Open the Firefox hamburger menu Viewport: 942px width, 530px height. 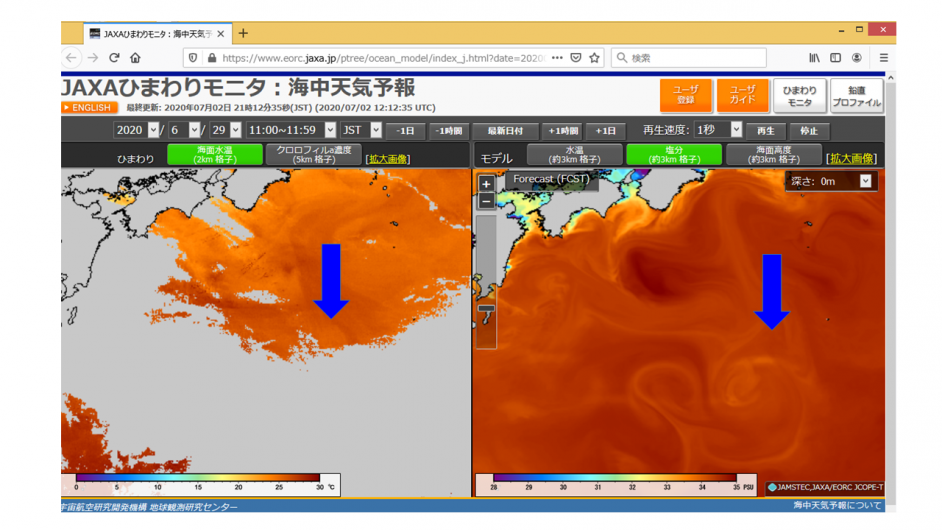click(884, 58)
